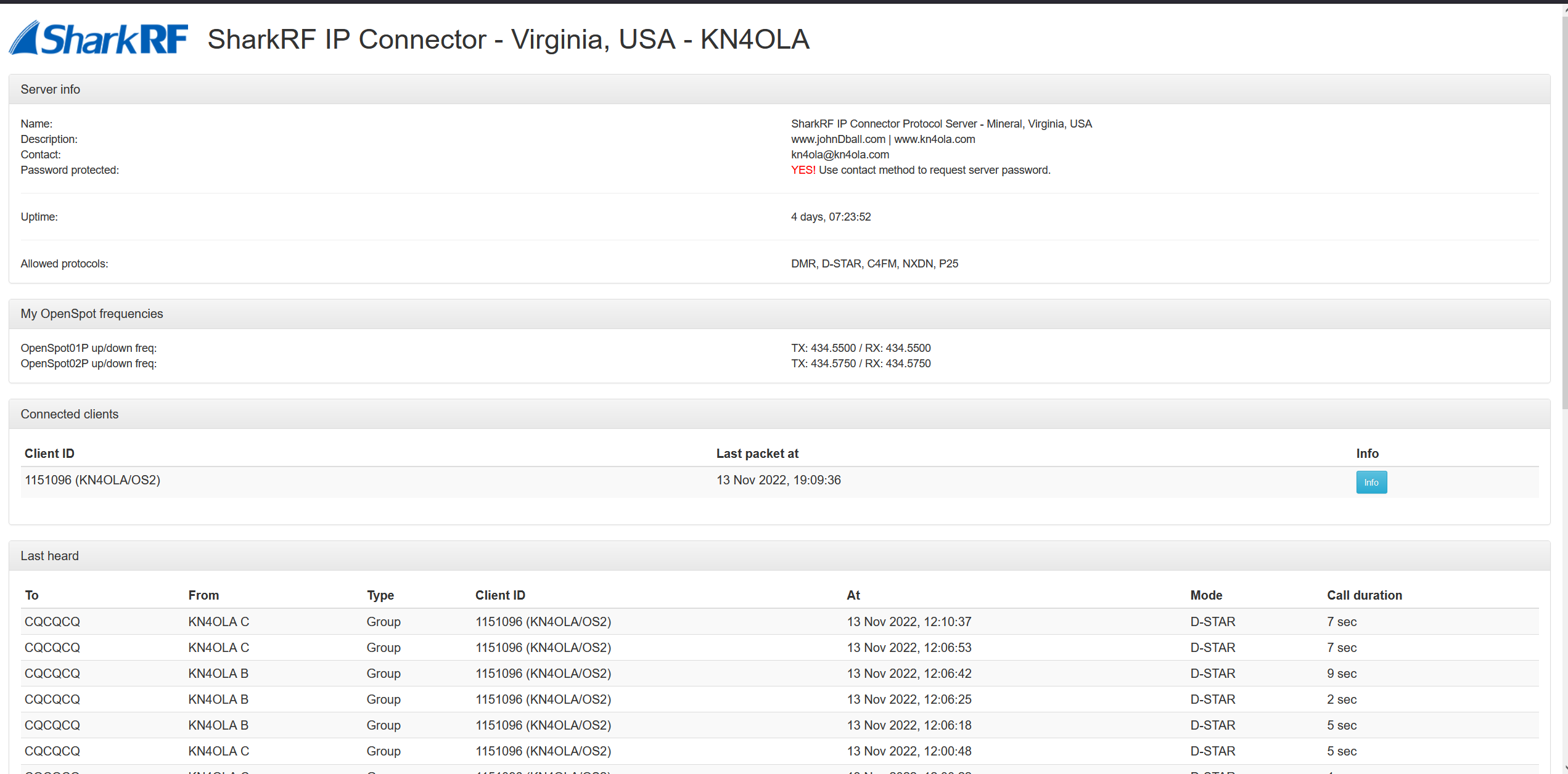Click the Mode column header

[1206, 595]
